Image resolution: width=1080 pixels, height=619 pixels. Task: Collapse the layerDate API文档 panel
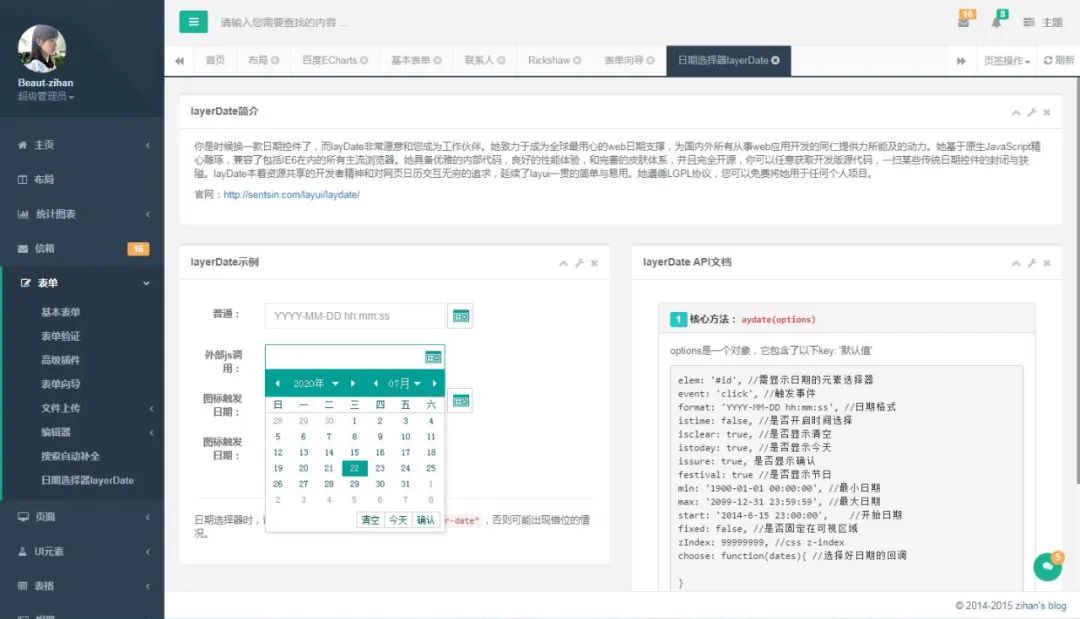click(1016, 263)
